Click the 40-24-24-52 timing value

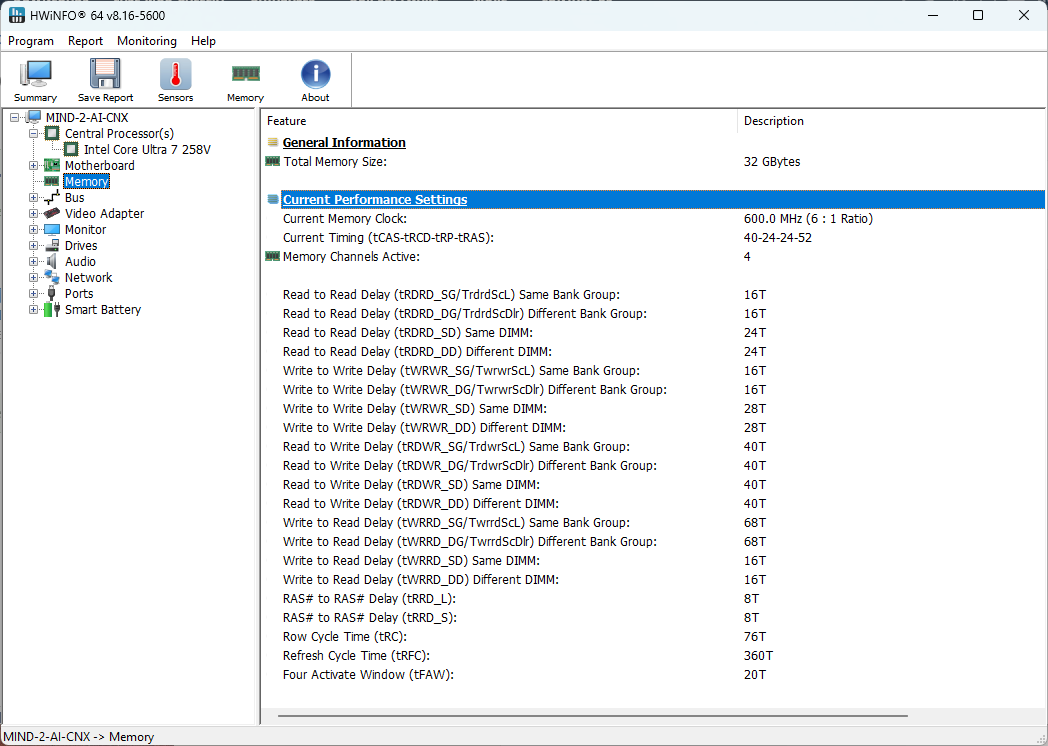[x=778, y=237]
